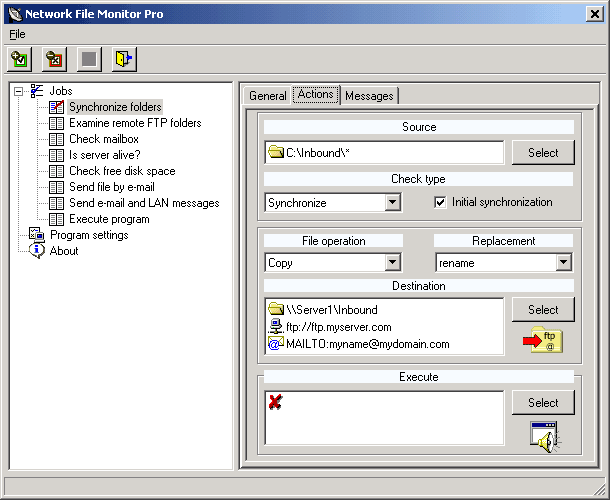The width and height of the screenshot is (610, 500).
Task: Click Select button next to Destination list
Action: click(543, 310)
